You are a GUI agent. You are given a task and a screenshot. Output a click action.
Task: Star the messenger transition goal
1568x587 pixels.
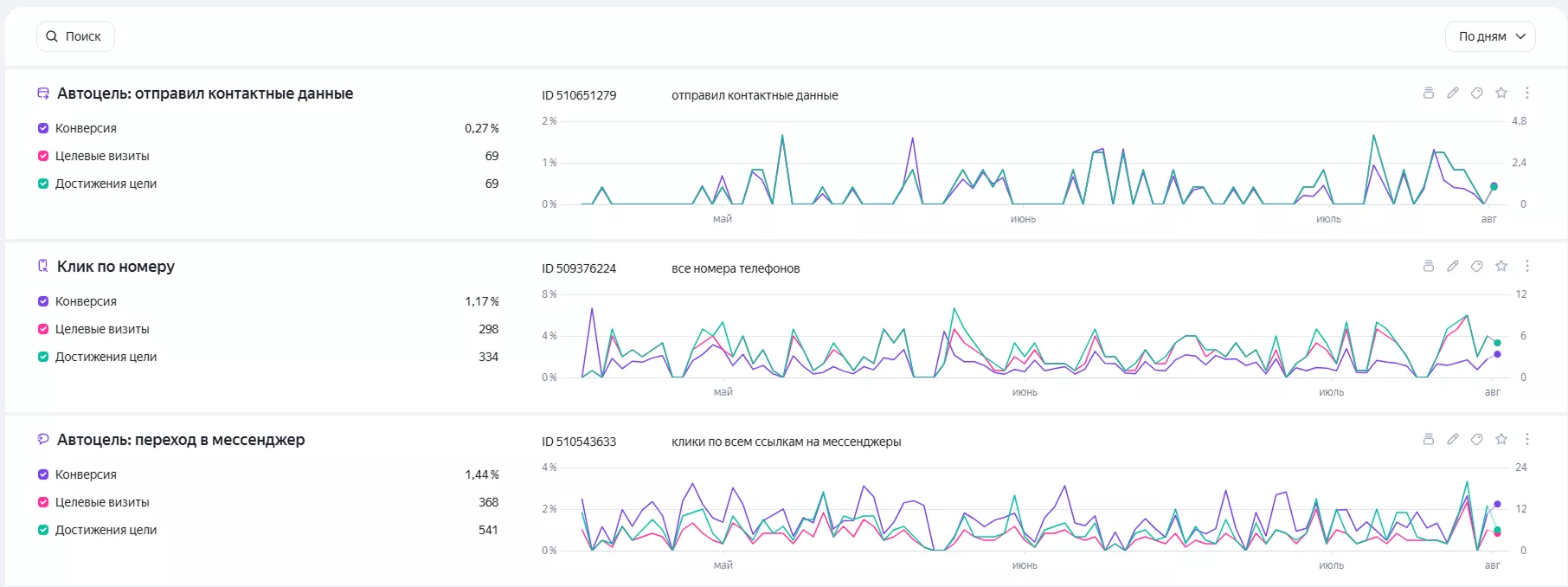1501,439
